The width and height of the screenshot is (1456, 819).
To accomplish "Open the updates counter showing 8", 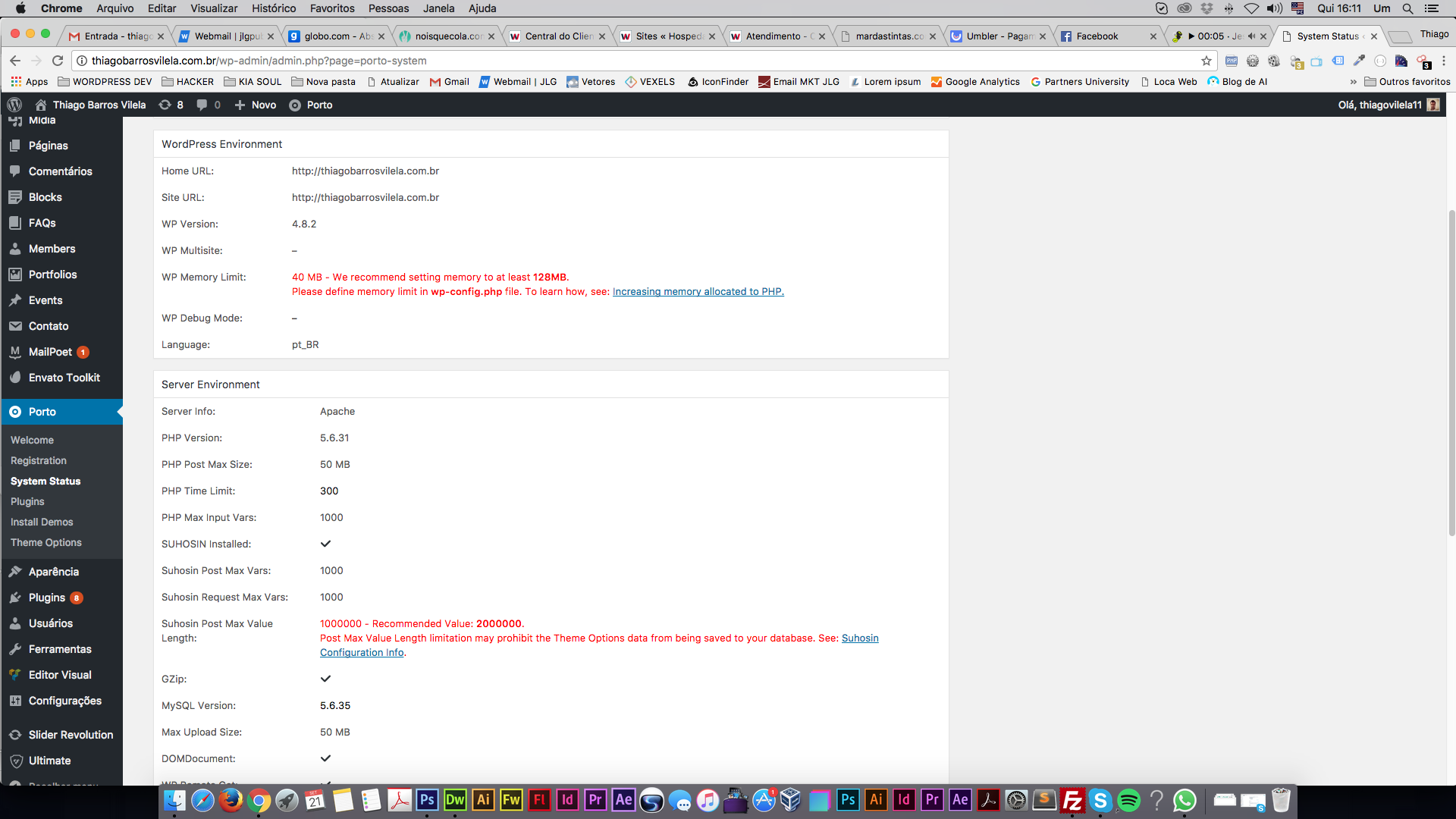I will coord(171,105).
